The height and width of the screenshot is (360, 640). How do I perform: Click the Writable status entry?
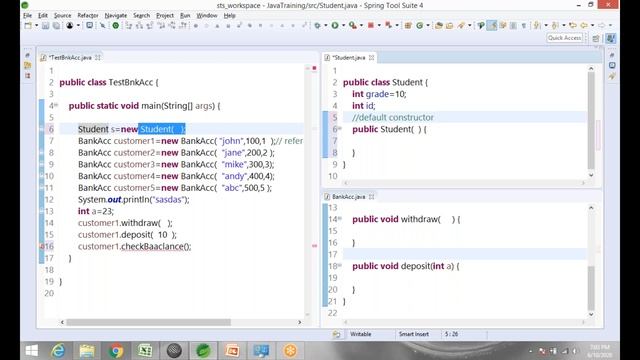tap(360, 334)
